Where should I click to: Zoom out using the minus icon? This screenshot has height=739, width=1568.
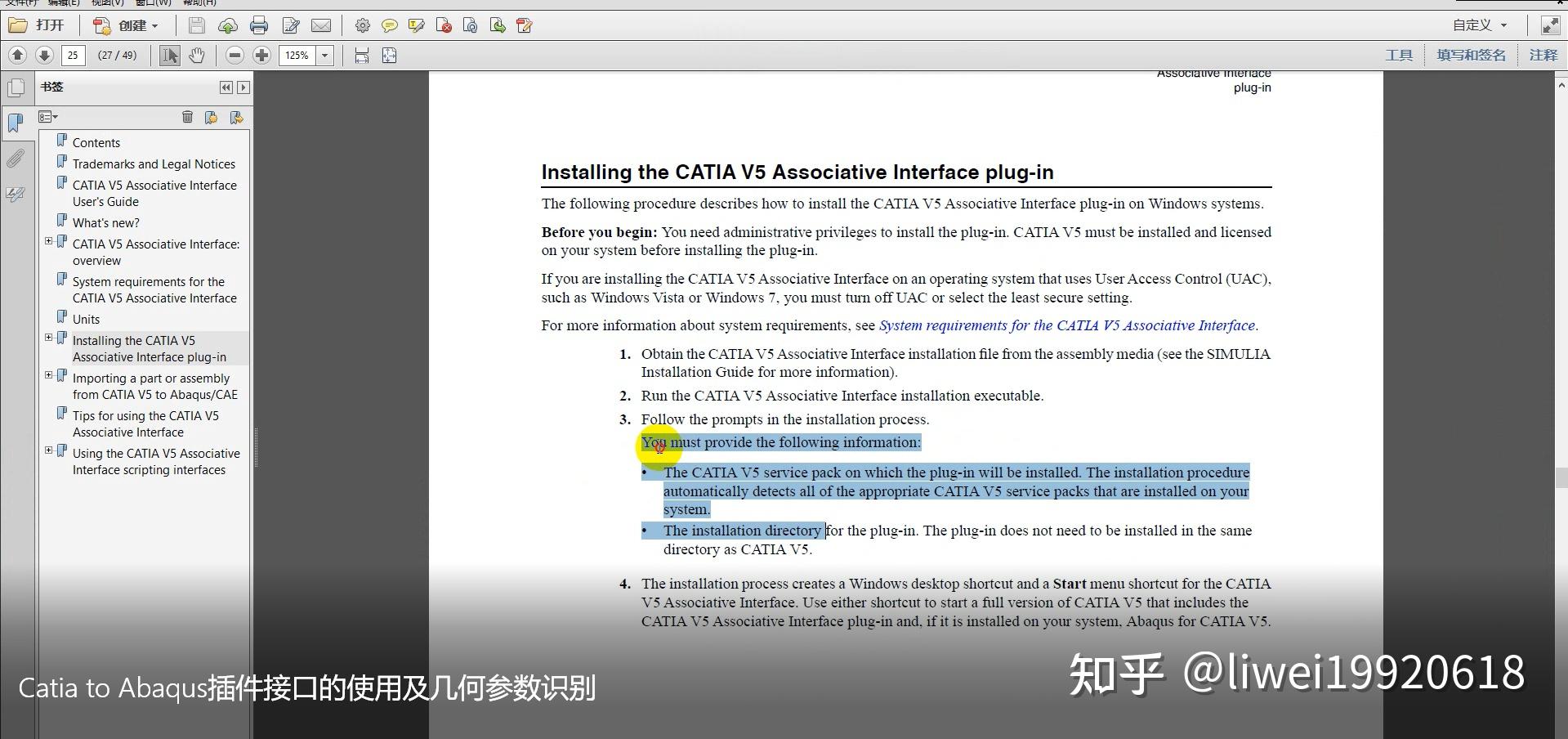pos(235,55)
